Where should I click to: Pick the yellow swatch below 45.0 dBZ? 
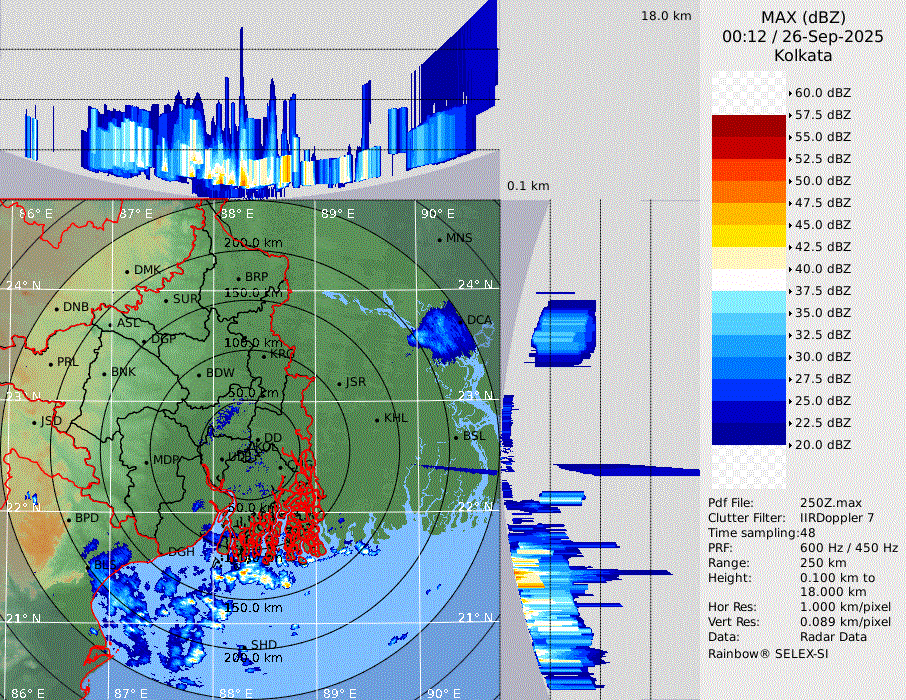pos(749,236)
